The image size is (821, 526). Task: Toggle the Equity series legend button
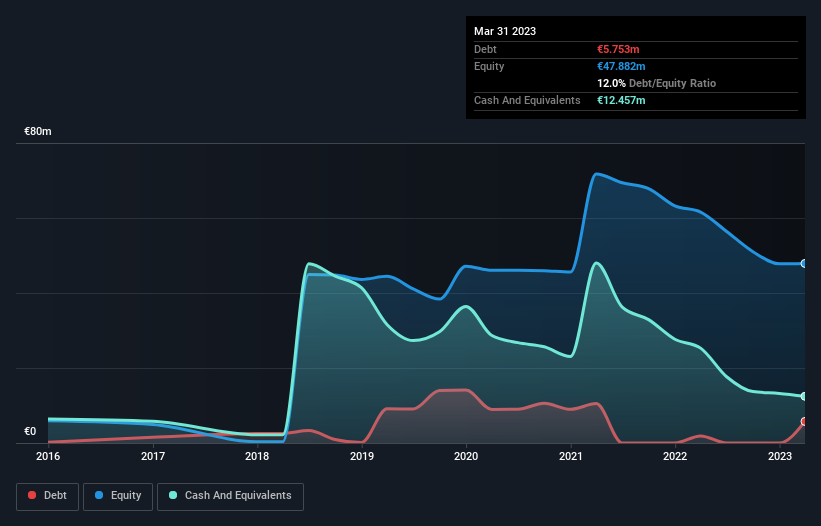click(x=118, y=496)
